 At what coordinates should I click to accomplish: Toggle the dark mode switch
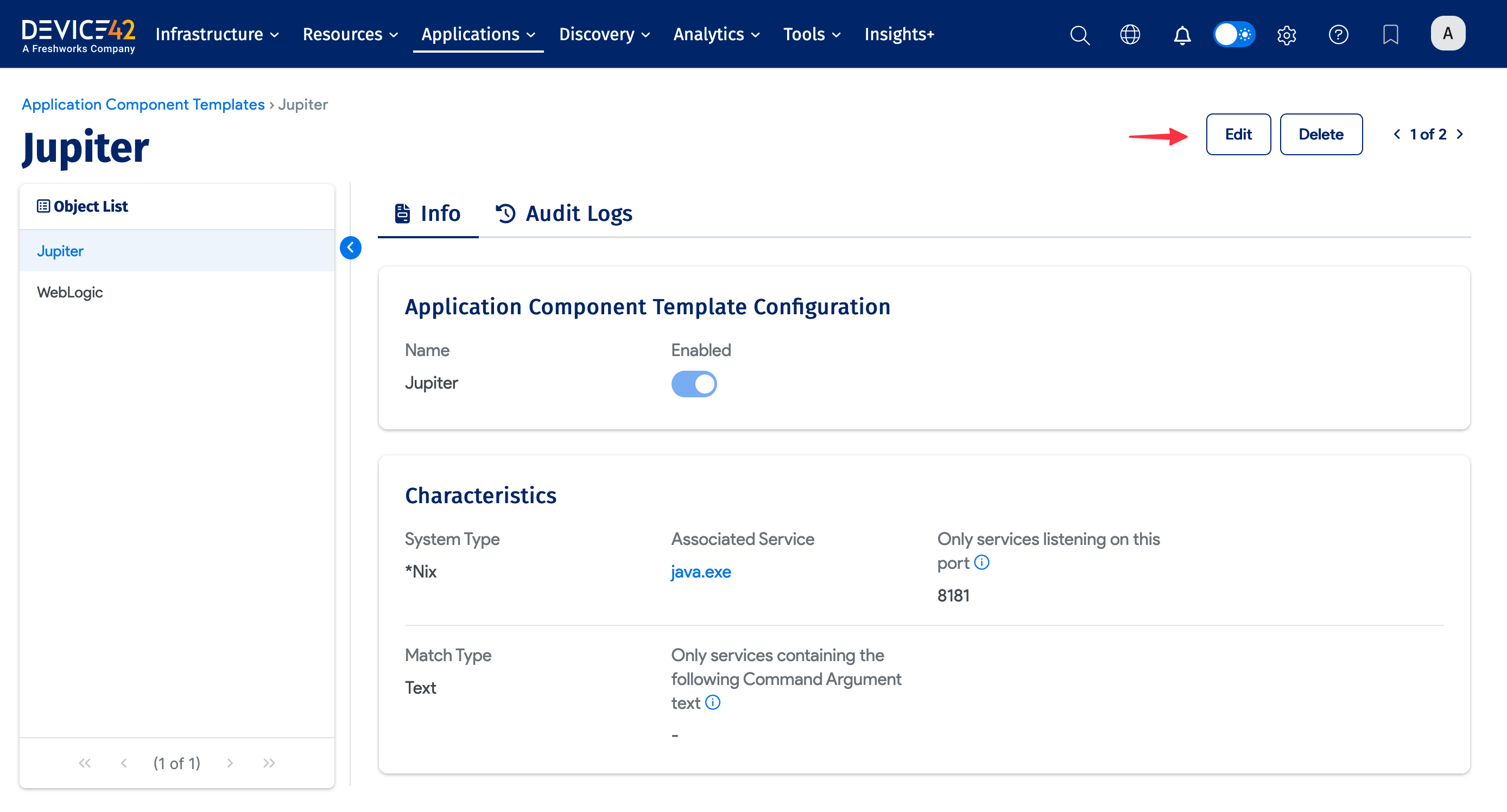[1234, 34]
